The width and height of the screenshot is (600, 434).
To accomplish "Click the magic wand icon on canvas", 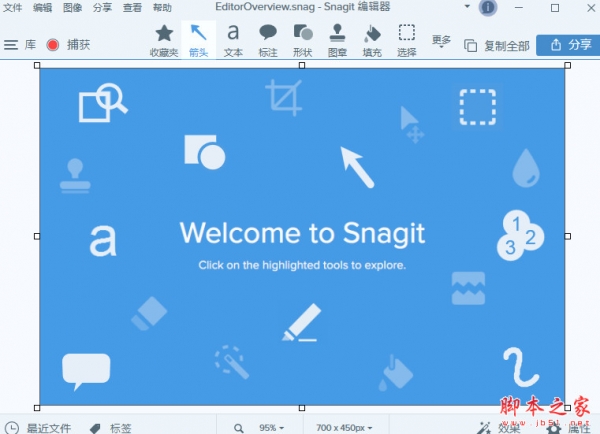I will [x=231, y=362].
